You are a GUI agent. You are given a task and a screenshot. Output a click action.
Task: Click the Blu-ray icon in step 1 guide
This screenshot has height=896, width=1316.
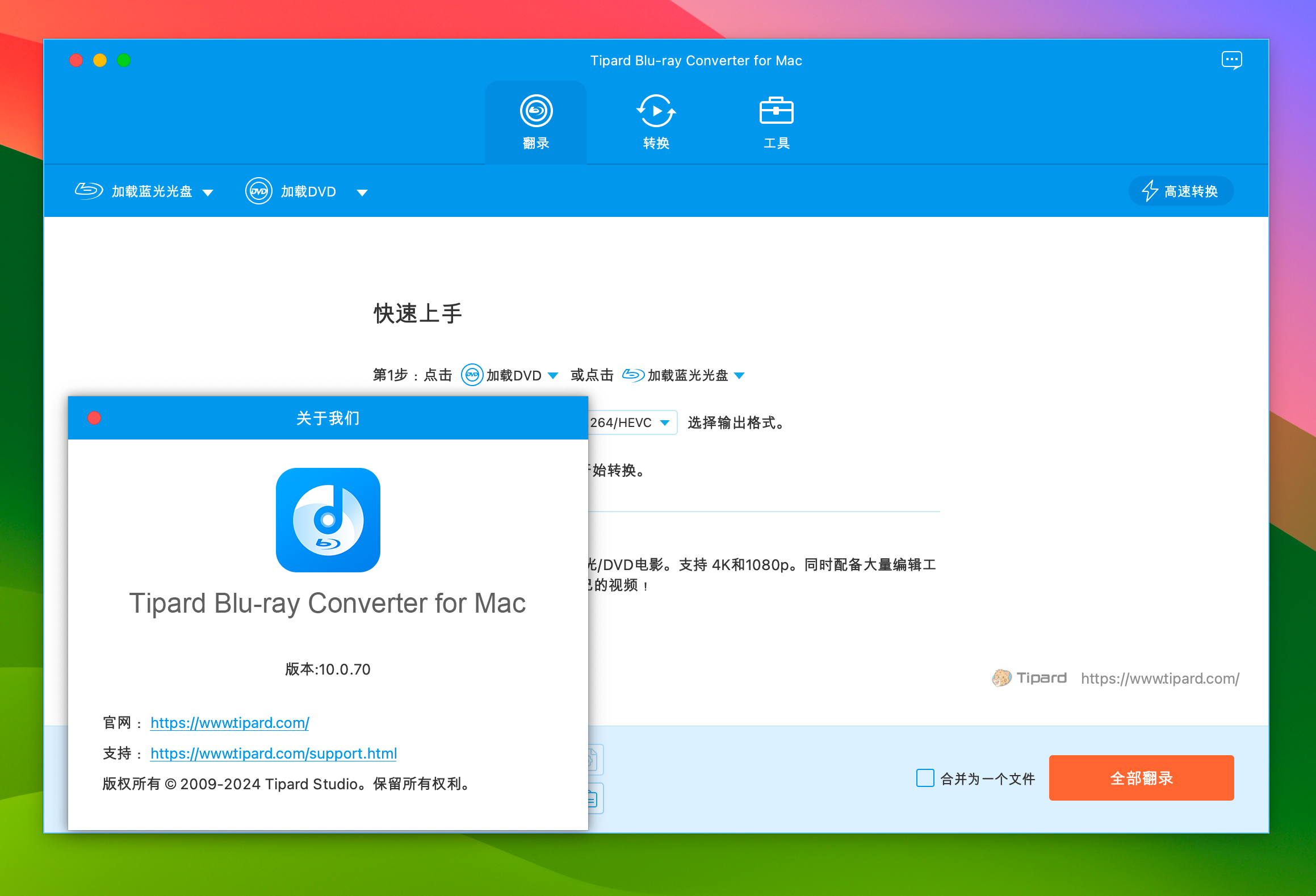click(x=633, y=375)
